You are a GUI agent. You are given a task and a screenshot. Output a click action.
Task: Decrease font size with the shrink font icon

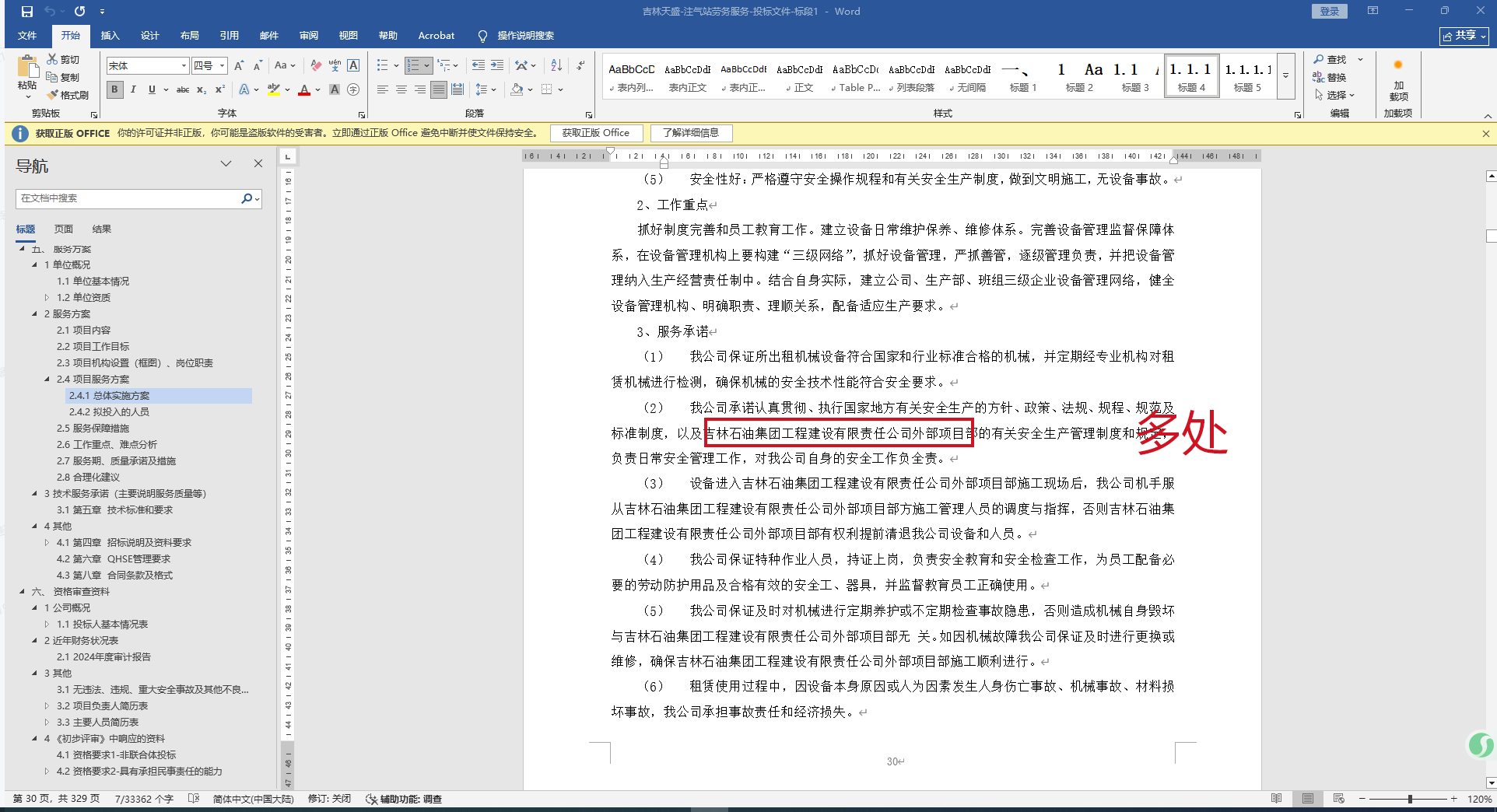click(x=258, y=65)
